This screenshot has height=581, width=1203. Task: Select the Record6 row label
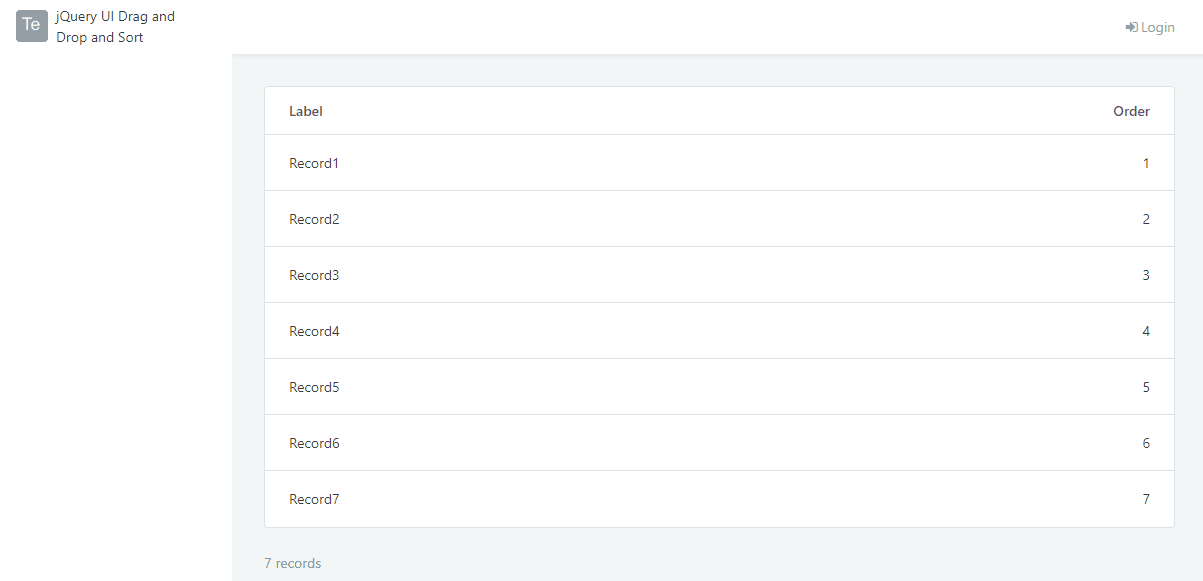tap(314, 443)
